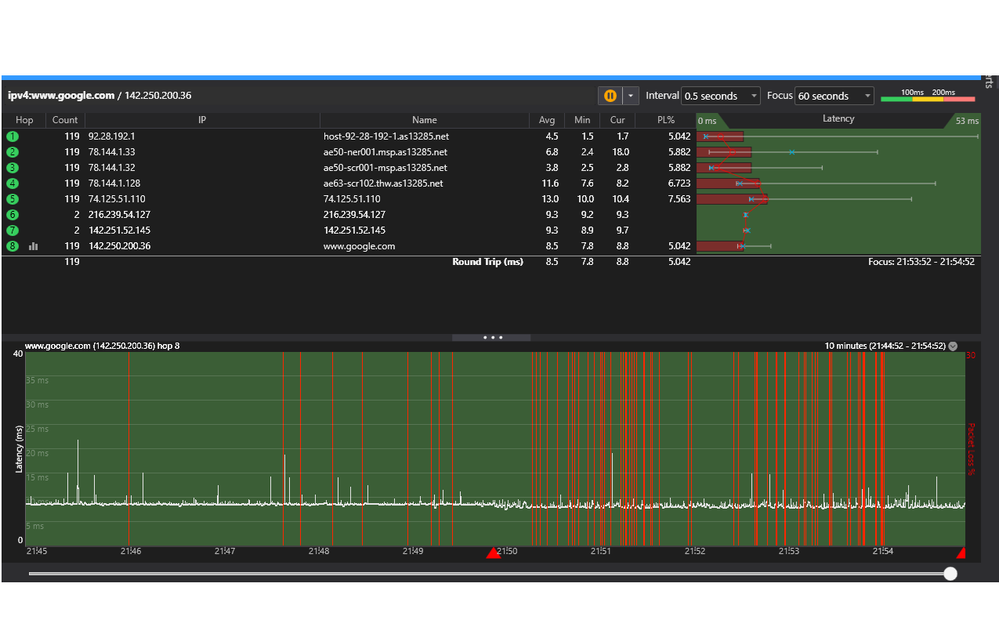The width and height of the screenshot is (999, 642).
Task: Sort by the Avg column header
Action: [546, 120]
